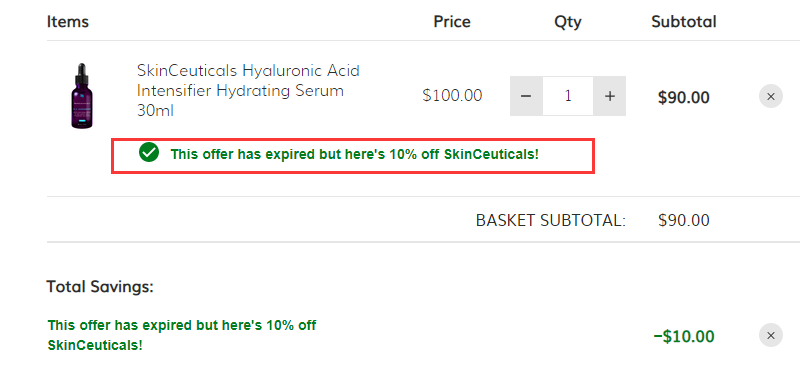This screenshot has height=392, width=810.
Task: Remove the 10% off savings offer
Action: click(771, 336)
